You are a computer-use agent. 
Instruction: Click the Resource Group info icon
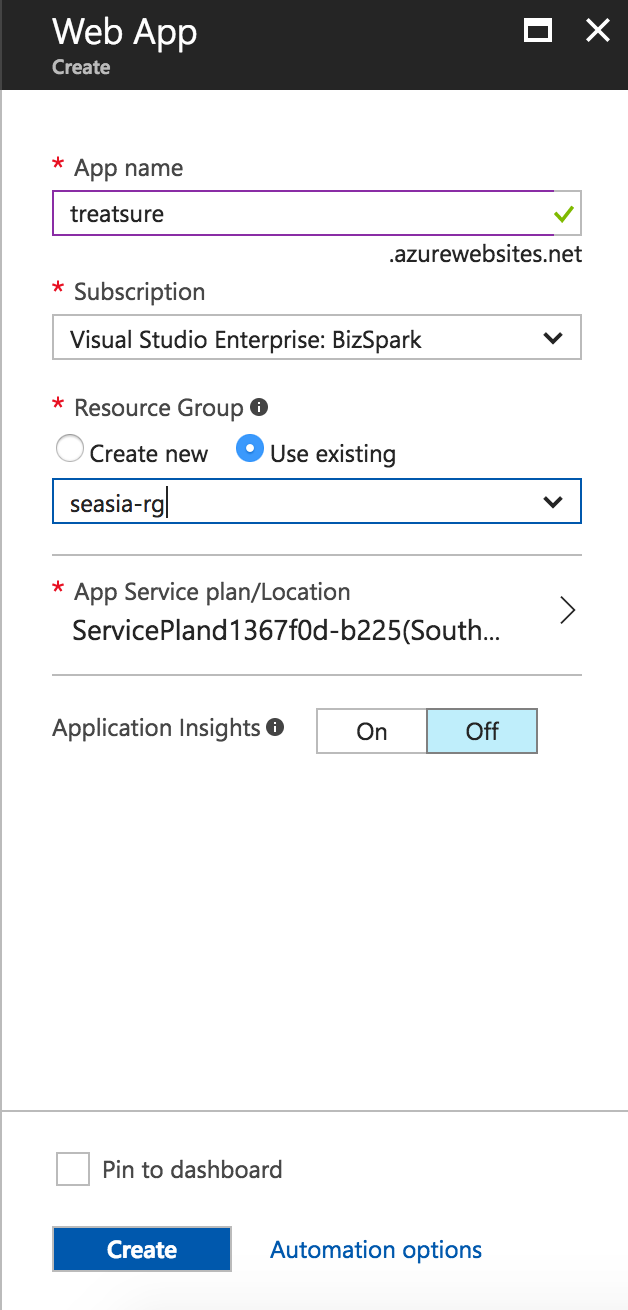click(x=259, y=408)
